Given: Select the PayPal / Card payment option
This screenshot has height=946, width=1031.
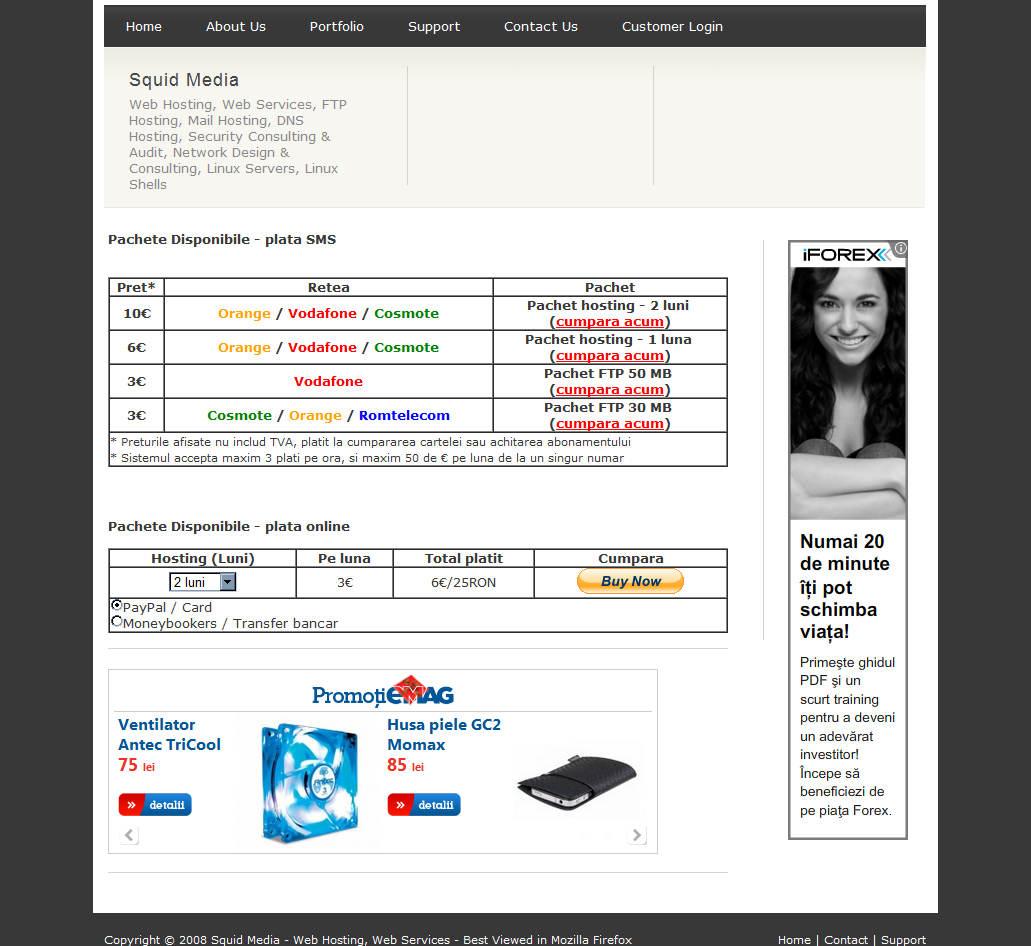Looking at the screenshot, I should (x=116, y=605).
